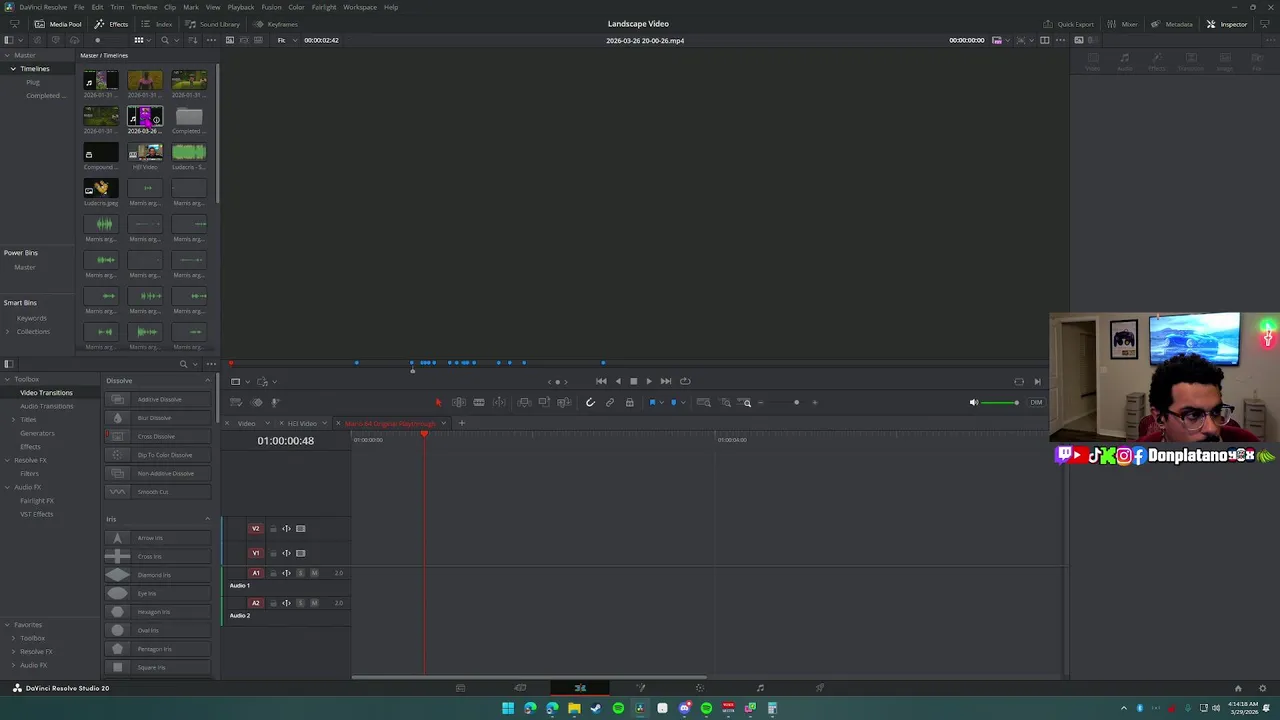Play the timeline forward
Image resolution: width=1280 pixels, height=720 pixels.
click(648, 381)
